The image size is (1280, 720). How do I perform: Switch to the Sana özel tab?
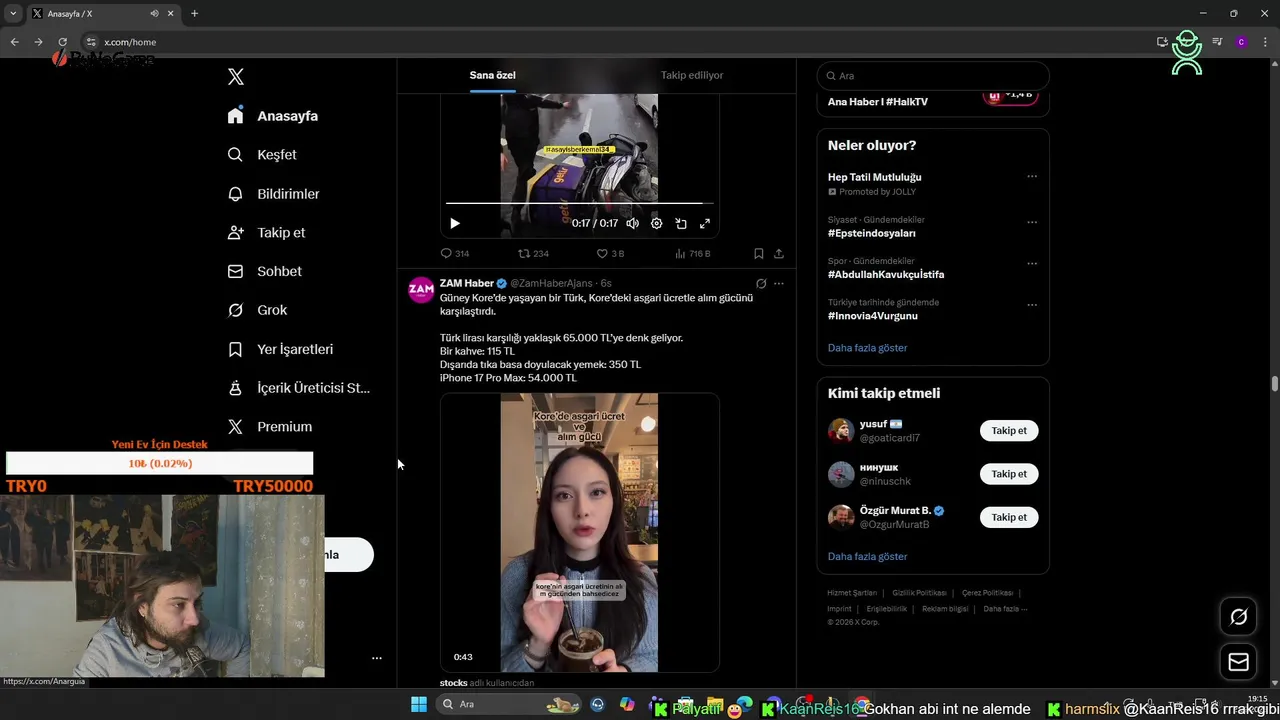click(x=493, y=75)
